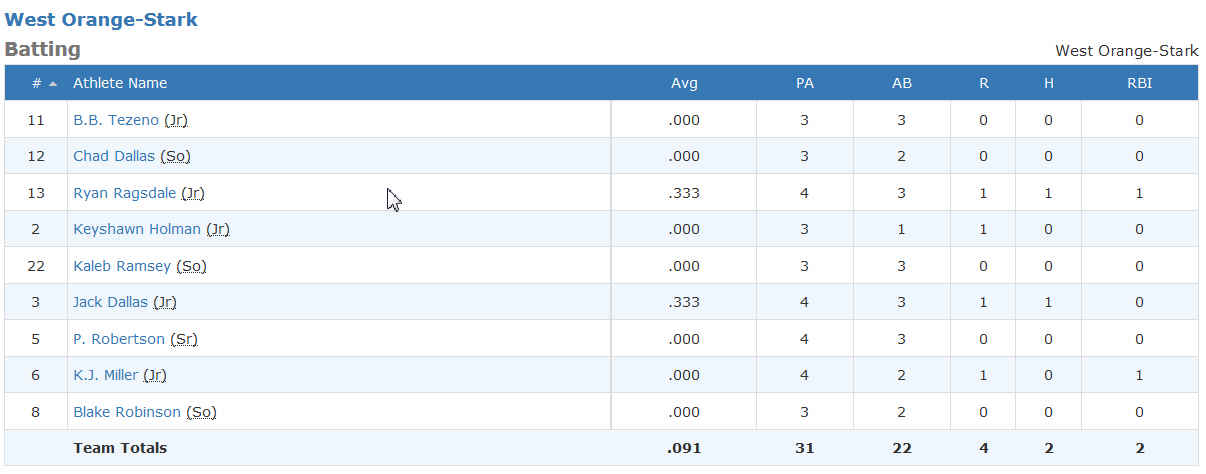
Task: Select Chad Dallas's AB value
Action: coord(902,156)
